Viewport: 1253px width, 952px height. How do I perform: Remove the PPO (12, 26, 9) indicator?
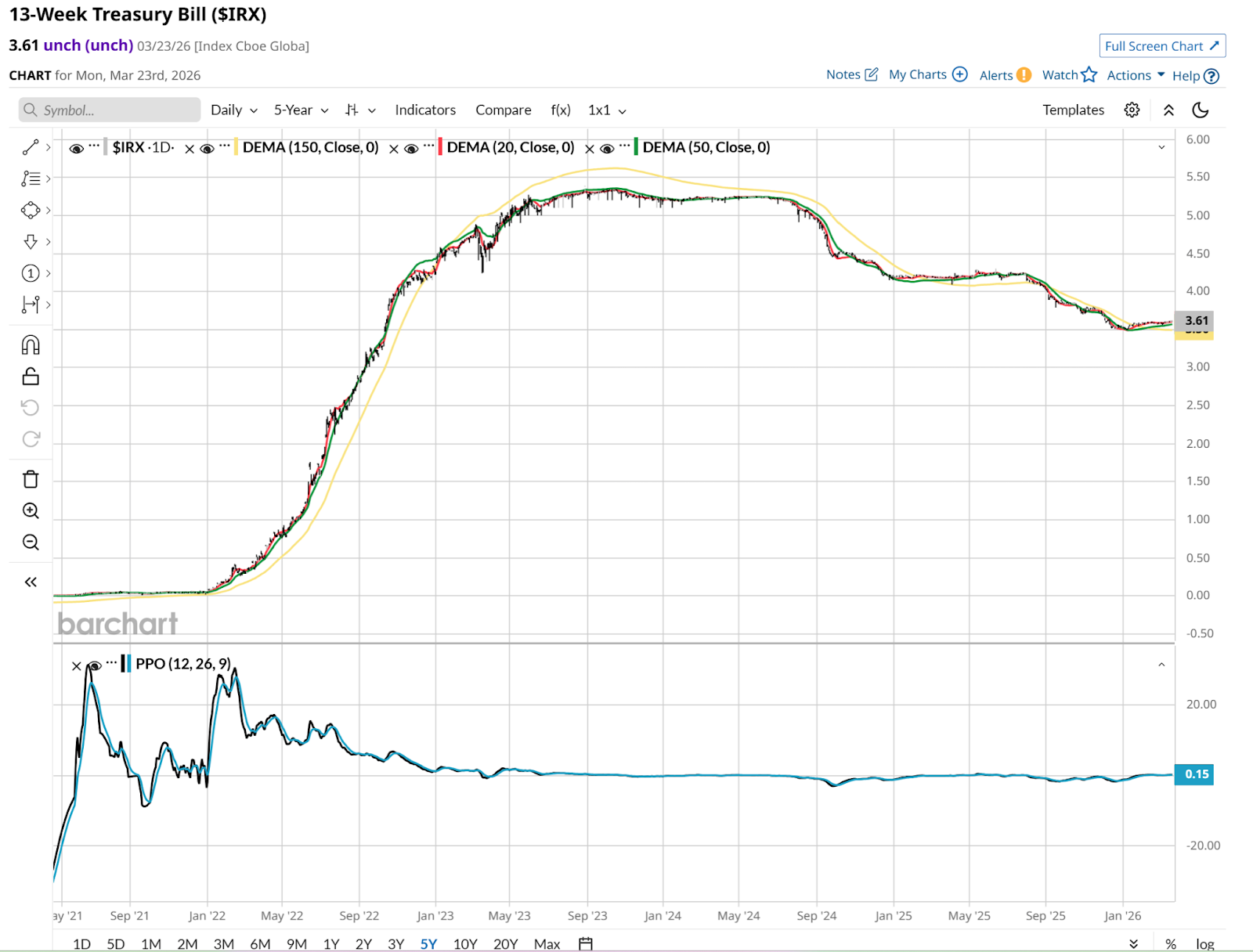pyautogui.click(x=76, y=666)
